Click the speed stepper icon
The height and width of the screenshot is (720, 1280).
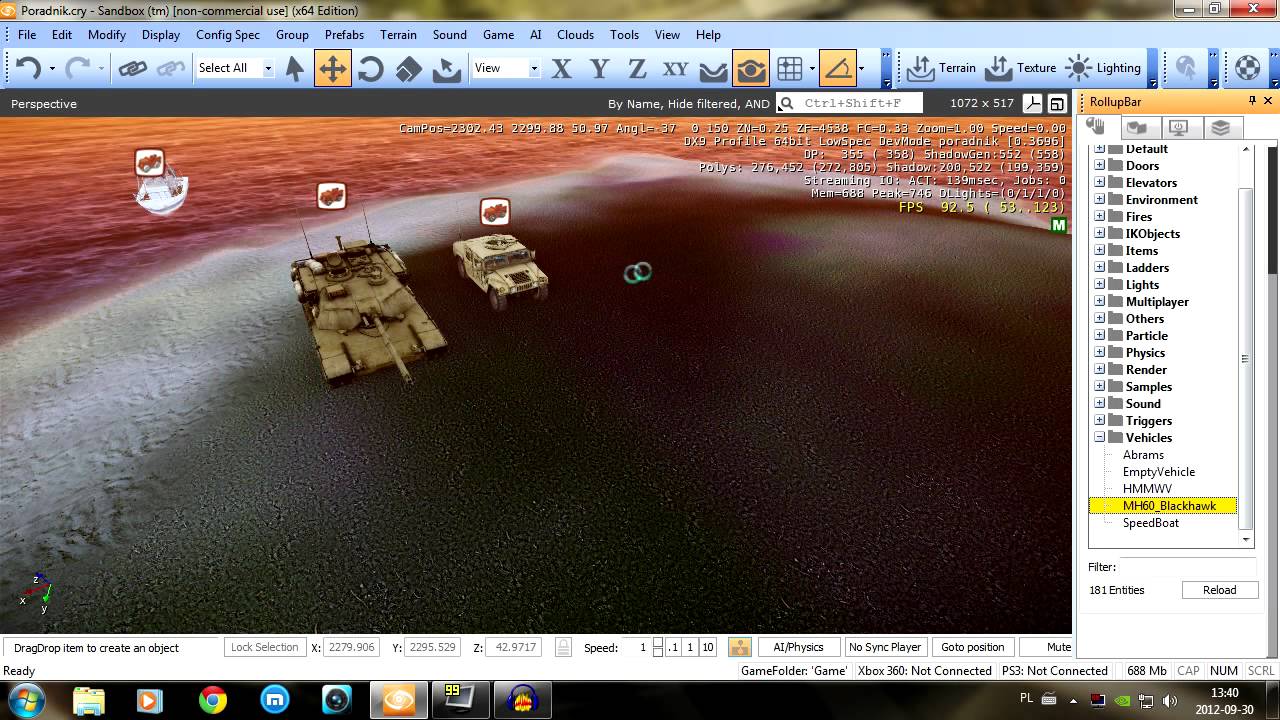click(x=658, y=647)
